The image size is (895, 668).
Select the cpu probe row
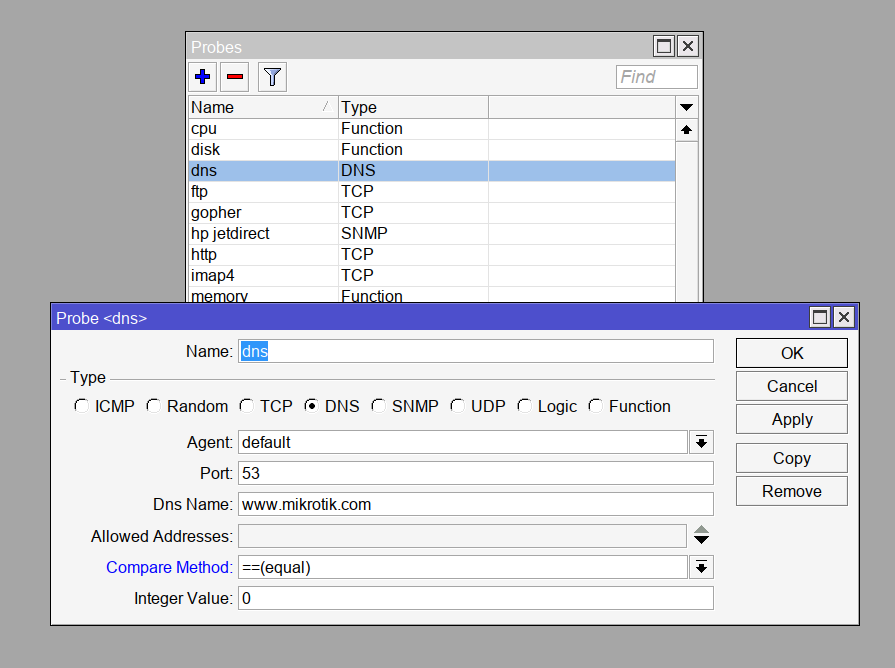[432, 128]
